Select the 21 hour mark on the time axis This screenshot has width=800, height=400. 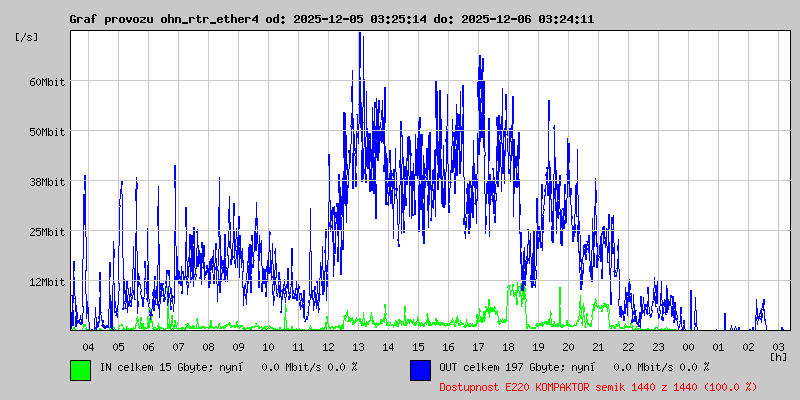(598, 346)
